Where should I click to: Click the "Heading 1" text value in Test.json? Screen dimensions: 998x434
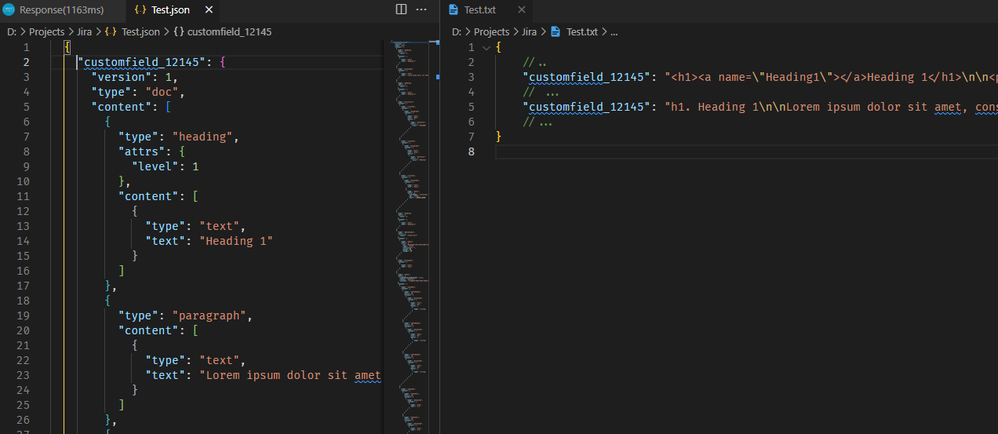click(235, 241)
